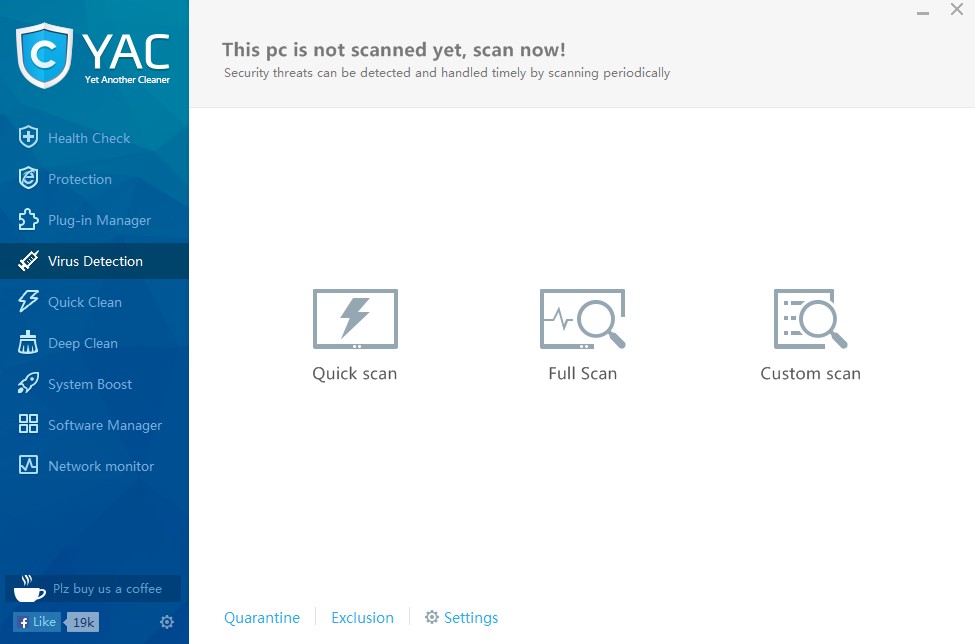The image size is (975, 644).
Task: Open the Protection section
Action: pos(95,179)
